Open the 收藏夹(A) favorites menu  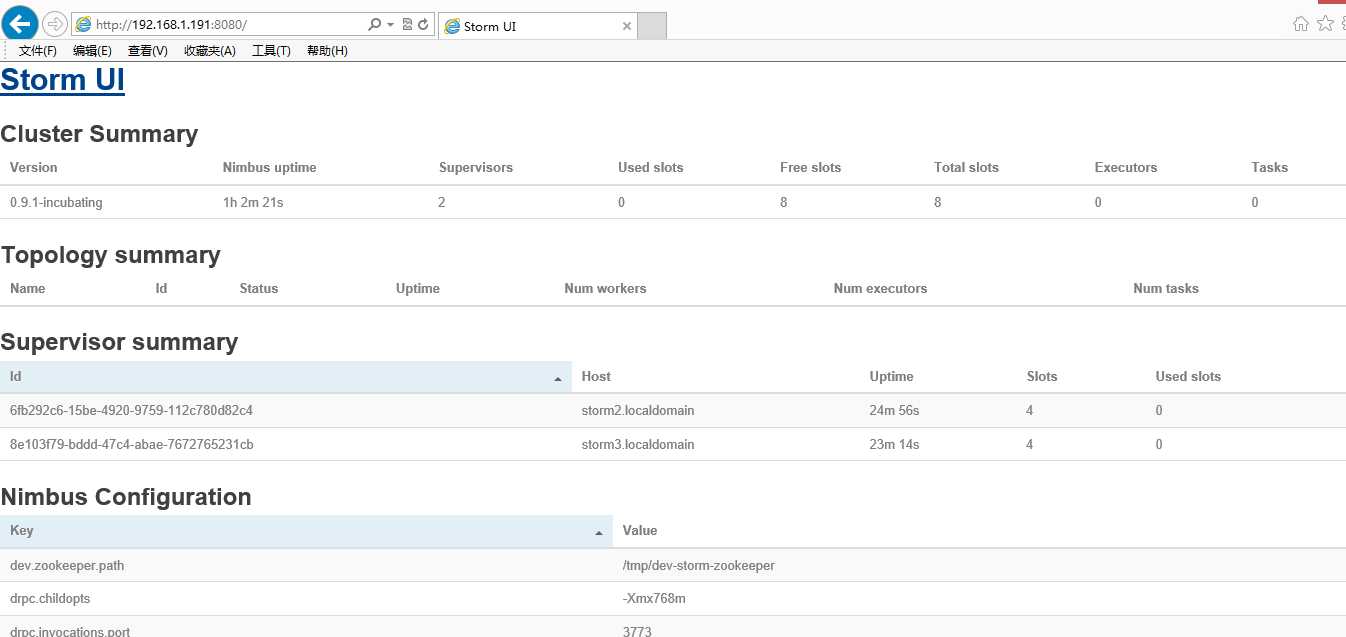pyautogui.click(x=210, y=51)
